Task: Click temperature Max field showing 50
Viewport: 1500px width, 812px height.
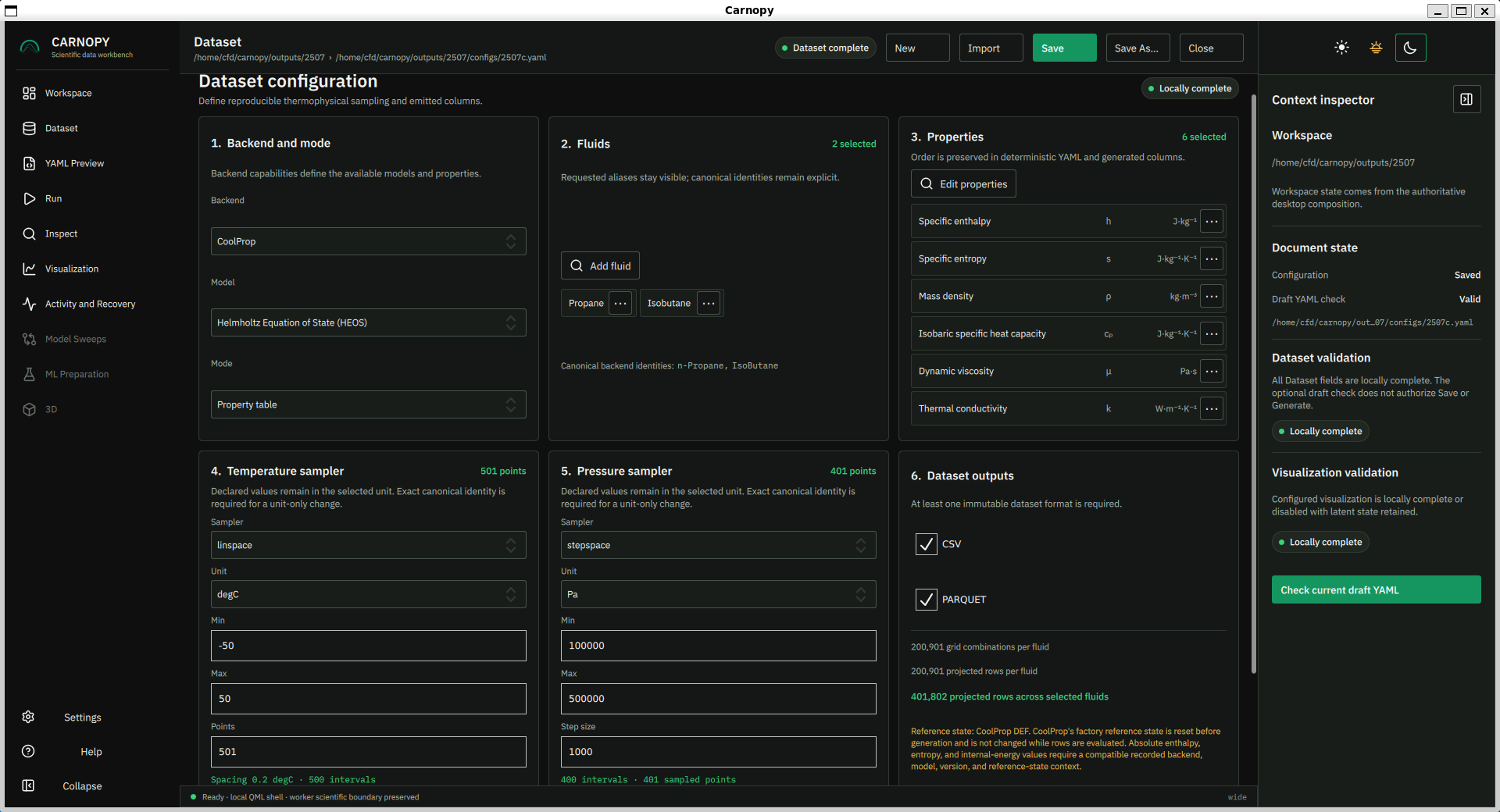Action: (x=368, y=699)
